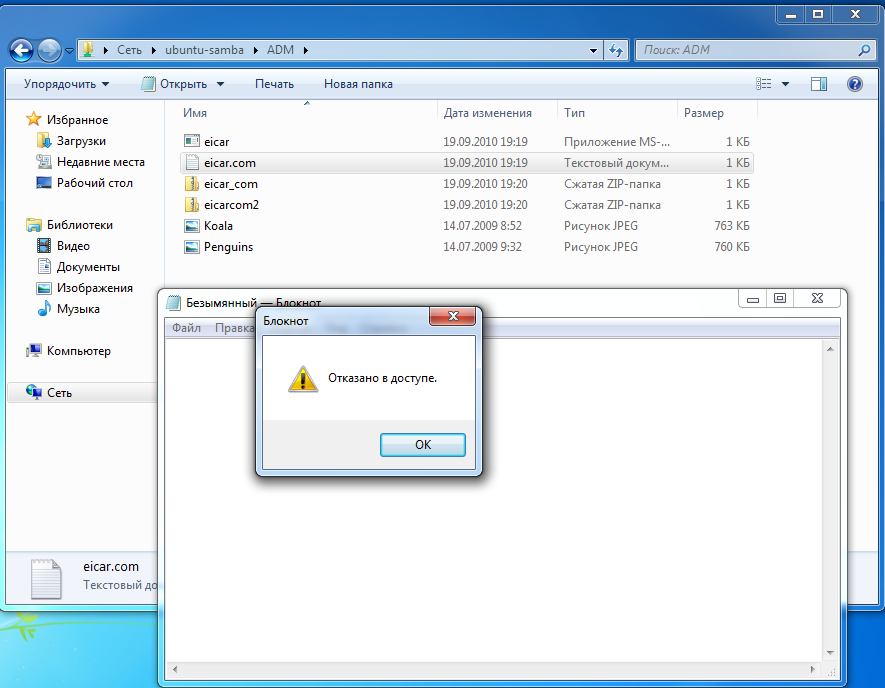This screenshot has width=885, height=688.
Task: Open the Музыка library
Action: coord(78,309)
